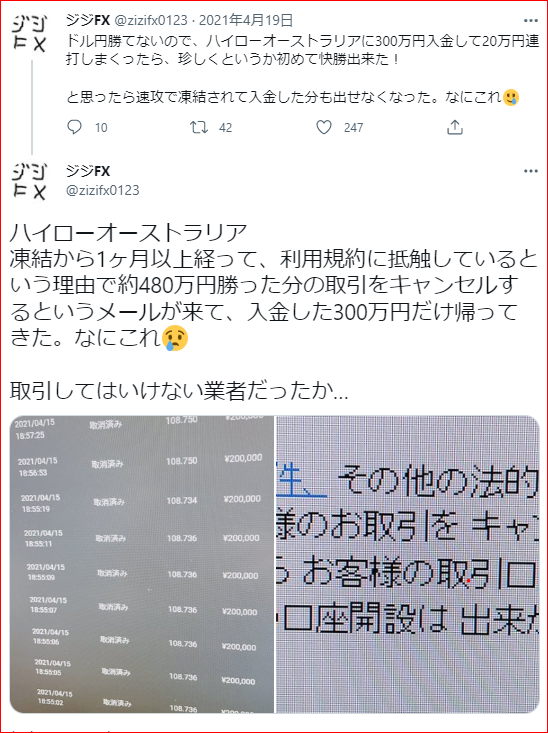Open ジジFX avatar on the second tweet
The height and width of the screenshot is (733, 548).
(x=29, y=181)
